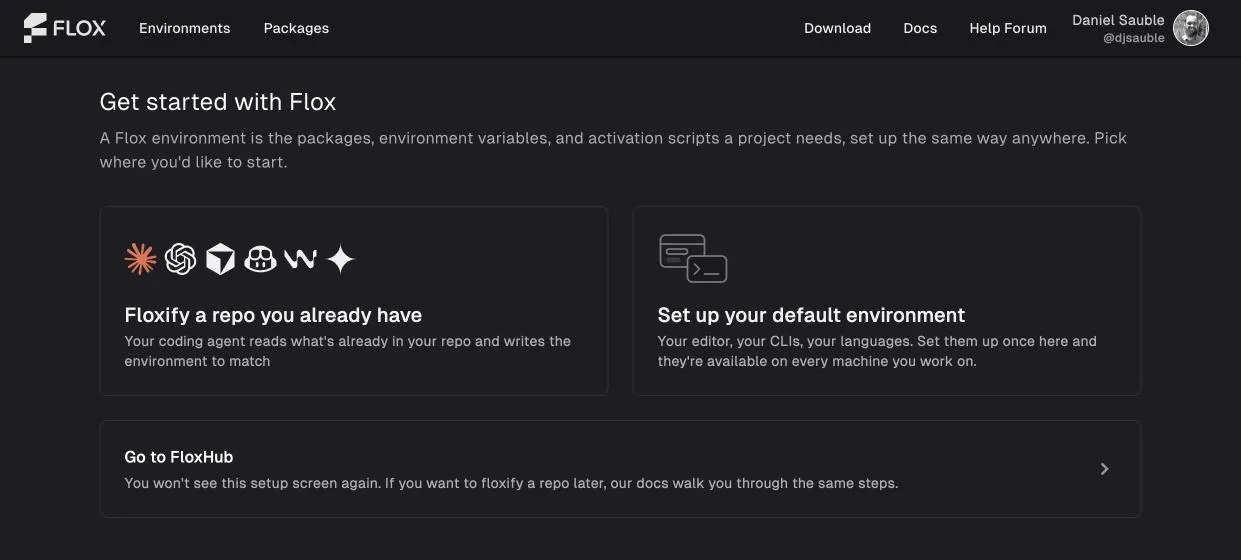
Task: Click text 'Your editor, your CLIs, your languages'
Action: pyautogui.click(x=785, y=341)
